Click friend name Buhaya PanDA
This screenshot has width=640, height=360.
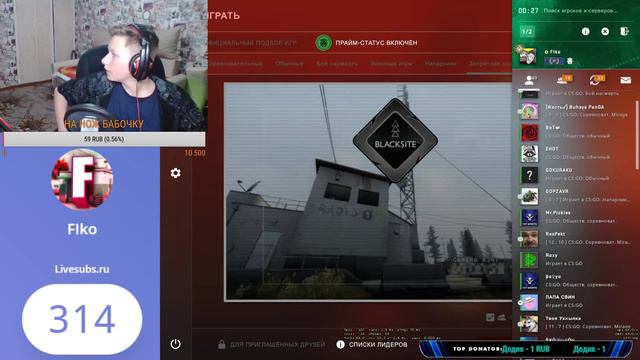pos(575,107)
